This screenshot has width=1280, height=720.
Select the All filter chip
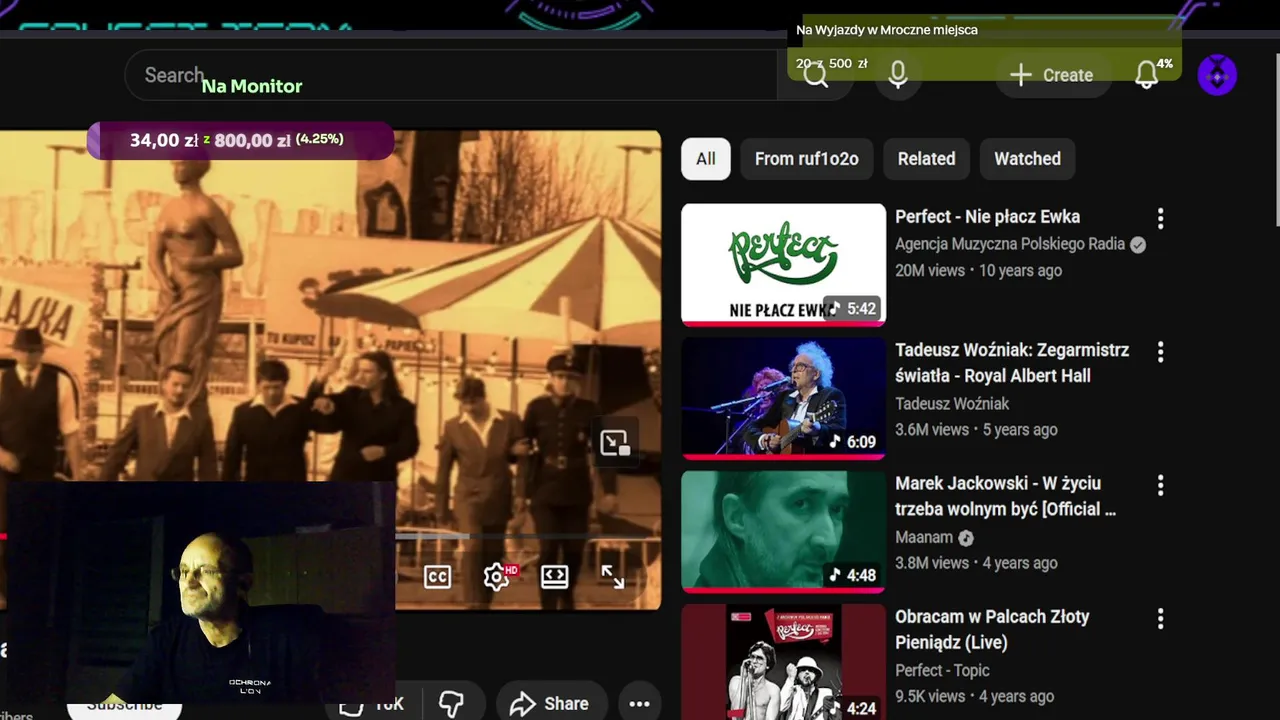tap(706, 159)
